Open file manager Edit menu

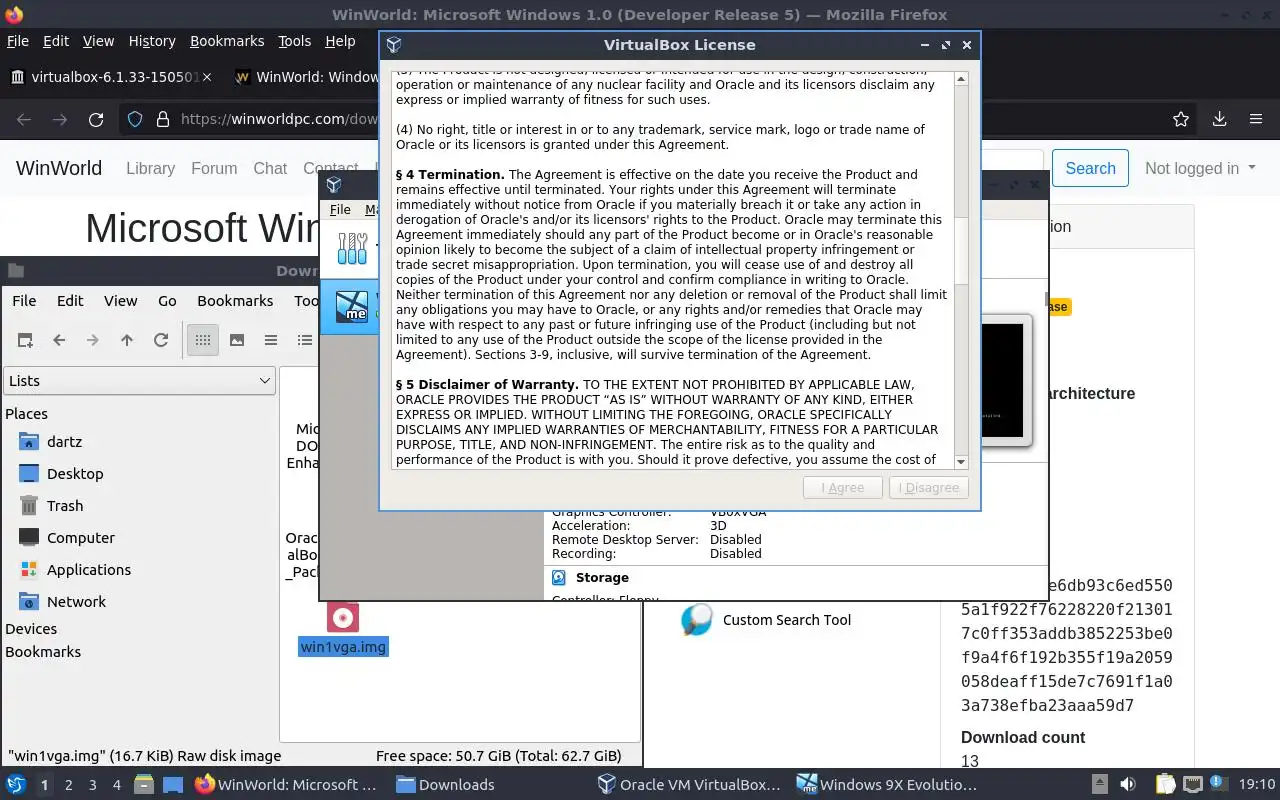[70, 301]
